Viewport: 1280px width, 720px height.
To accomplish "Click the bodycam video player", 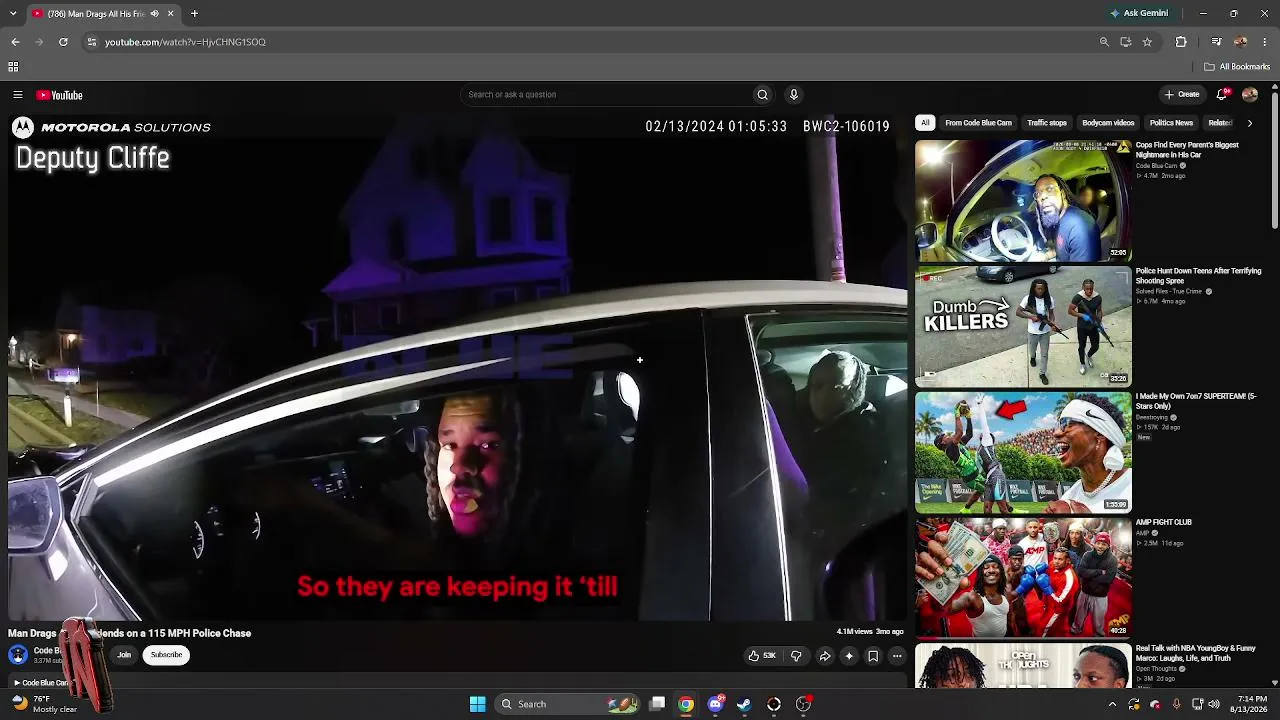I will (x=457, y=368).
